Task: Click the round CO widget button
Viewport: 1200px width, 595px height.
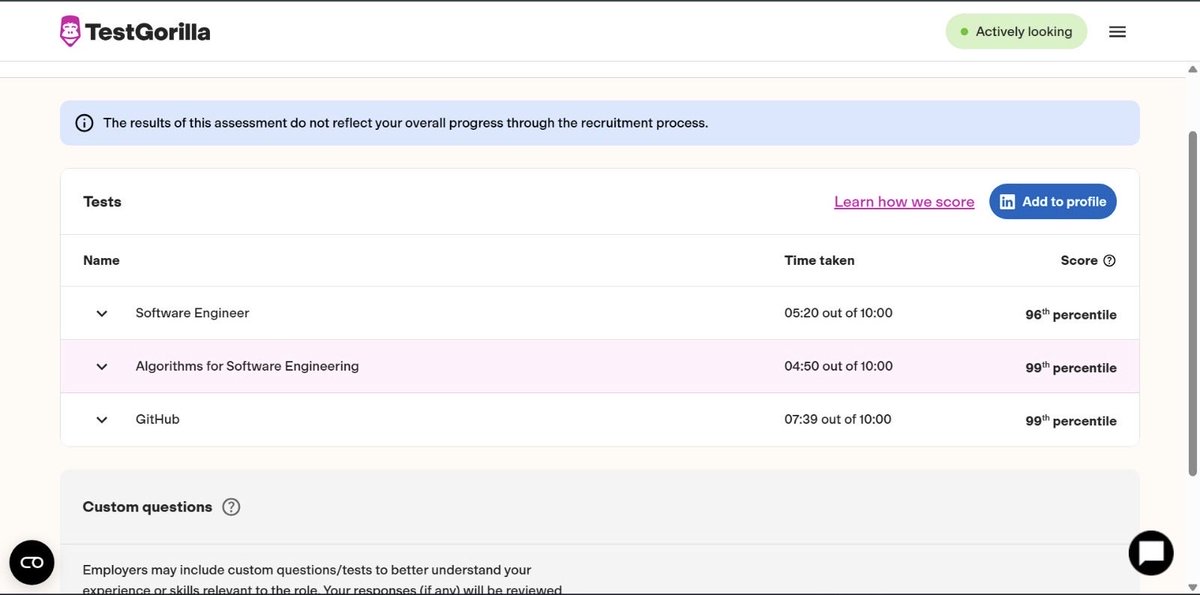Action: click(32, 562)
